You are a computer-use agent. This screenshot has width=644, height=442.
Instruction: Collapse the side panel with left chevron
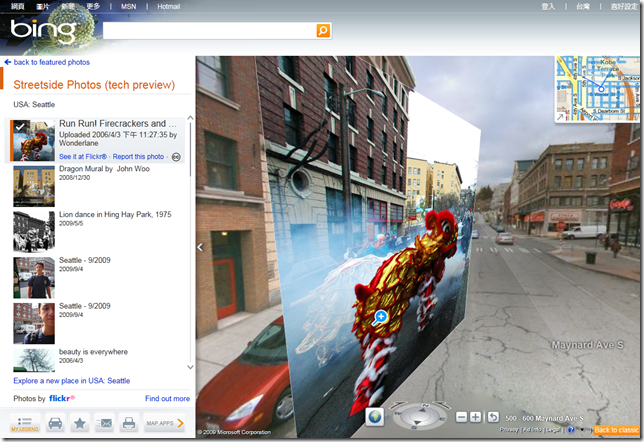coord(200,247)
